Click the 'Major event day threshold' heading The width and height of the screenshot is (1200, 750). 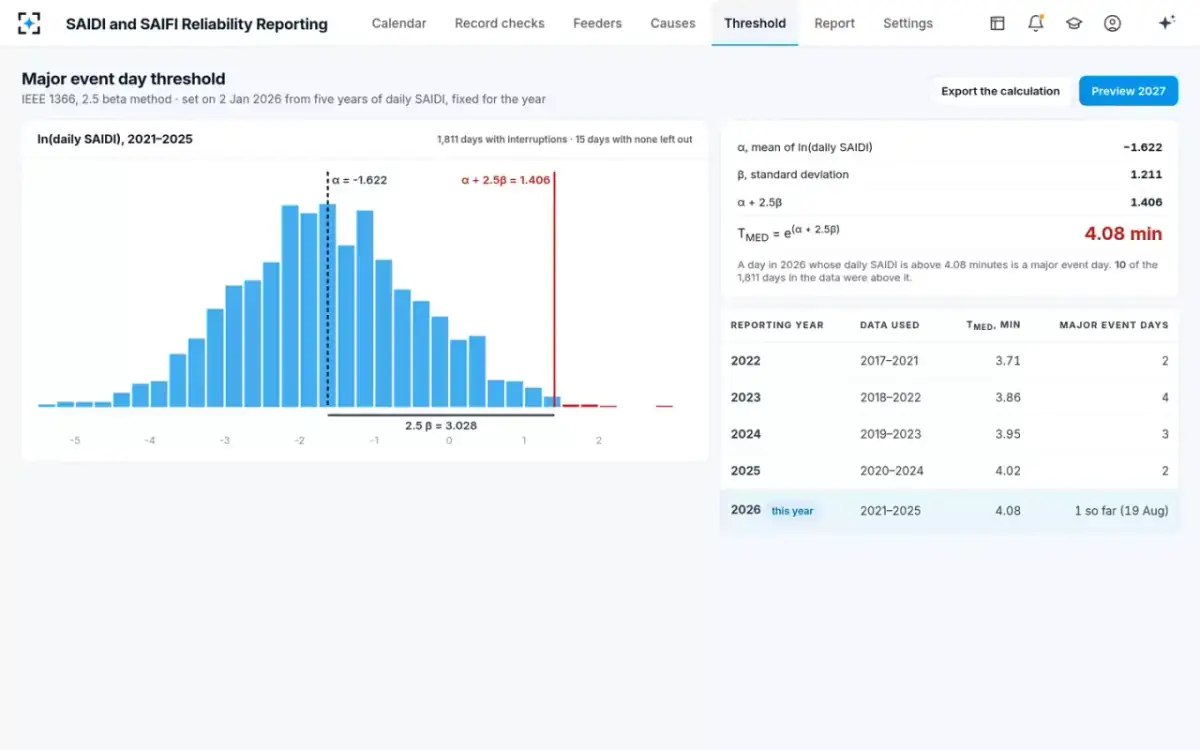[123, 79]
